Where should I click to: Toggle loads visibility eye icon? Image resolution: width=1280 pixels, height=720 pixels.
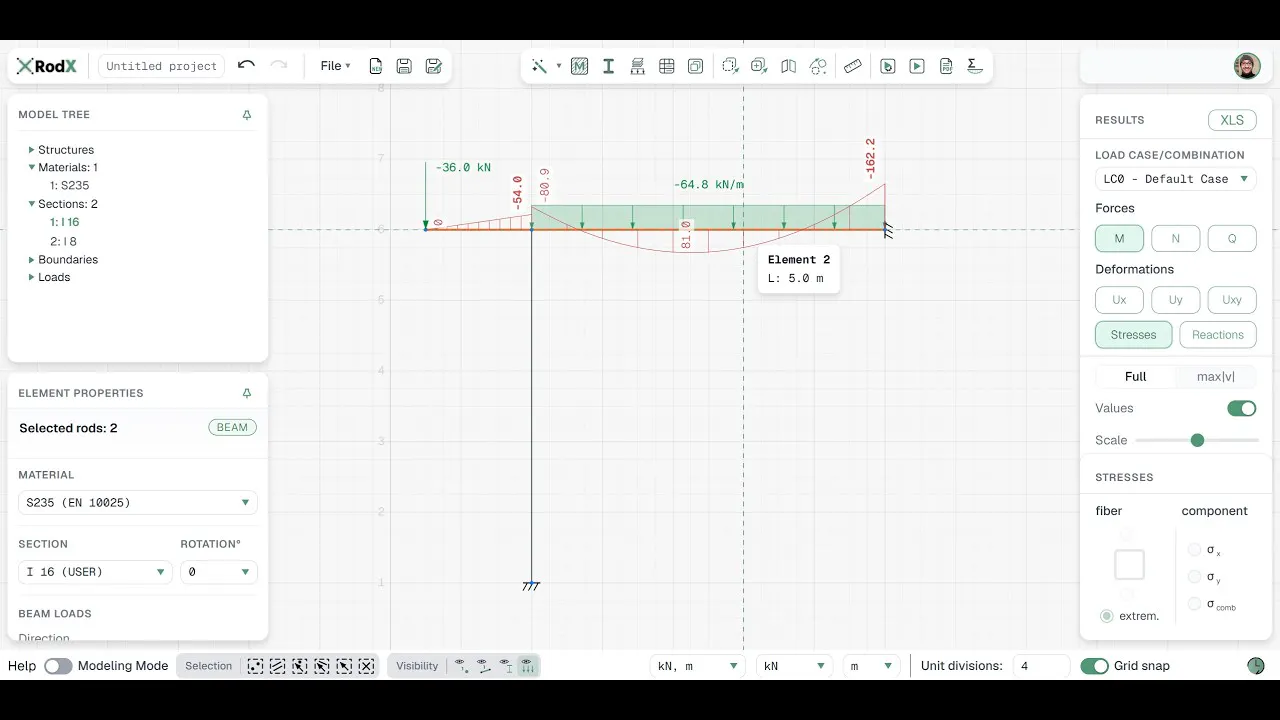527,666
